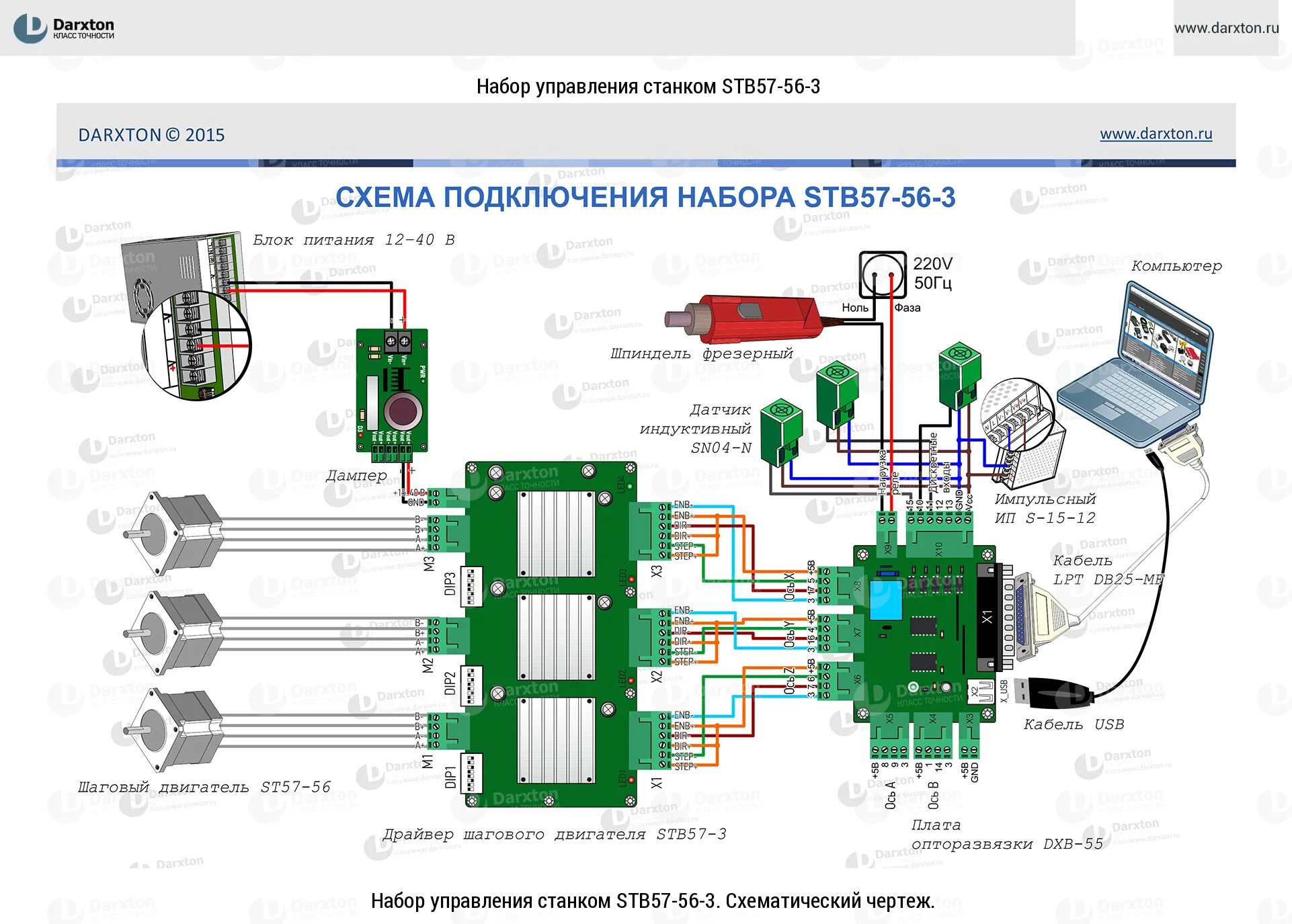Screen dimensions: 1292x924
Task: Select the 'Кабель LPT DB25-MF' label
Action: (x=1108, y=570)
